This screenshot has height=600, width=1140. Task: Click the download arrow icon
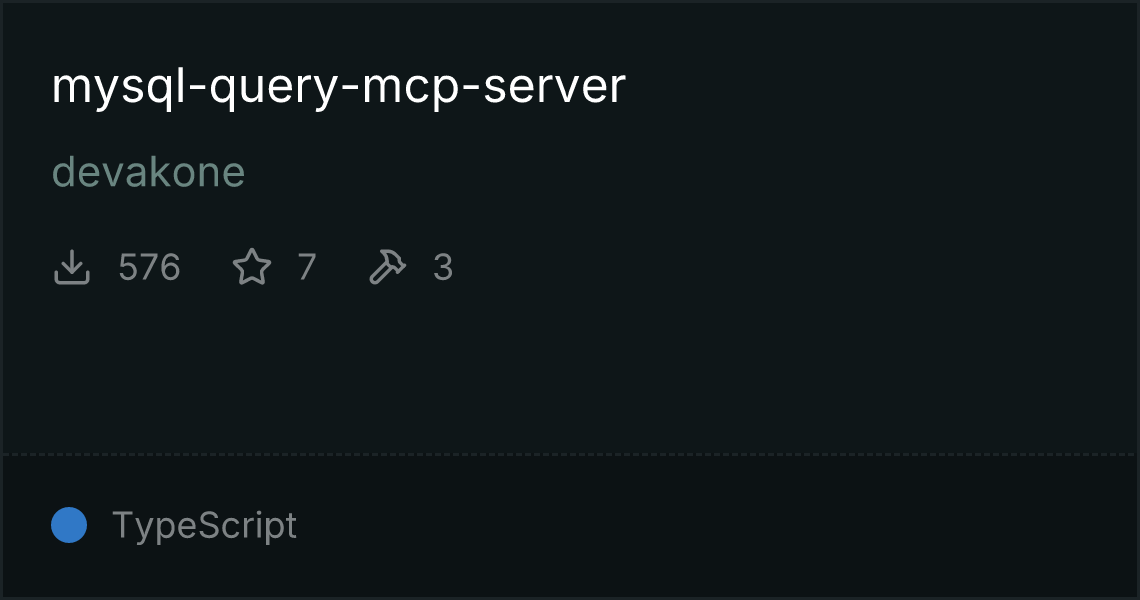[x=72, y=267]
